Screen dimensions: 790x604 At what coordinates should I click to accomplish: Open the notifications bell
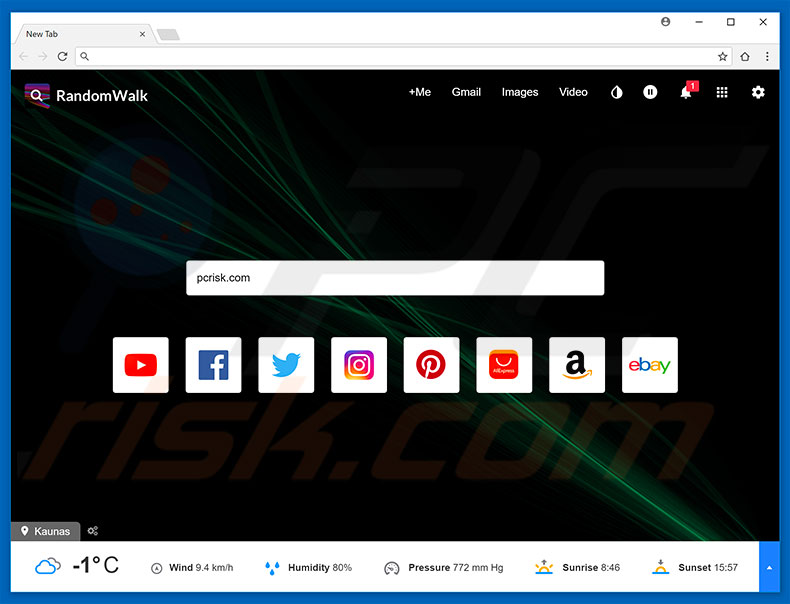686,92
